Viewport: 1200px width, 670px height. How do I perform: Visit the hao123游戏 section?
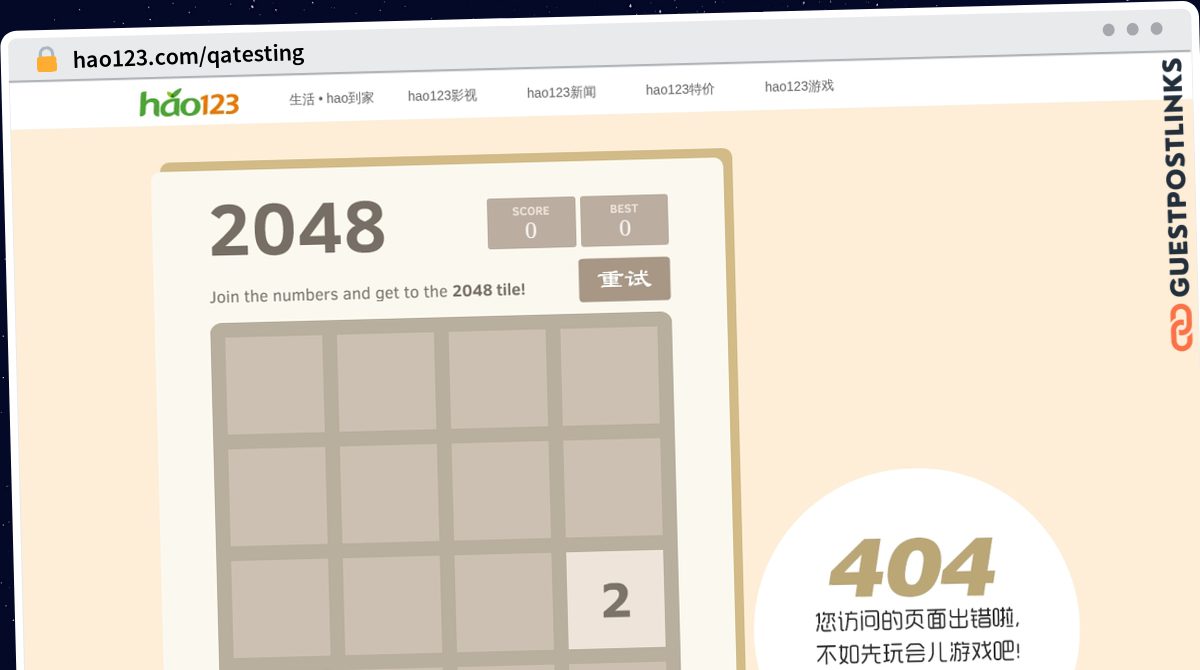point(799,87)
